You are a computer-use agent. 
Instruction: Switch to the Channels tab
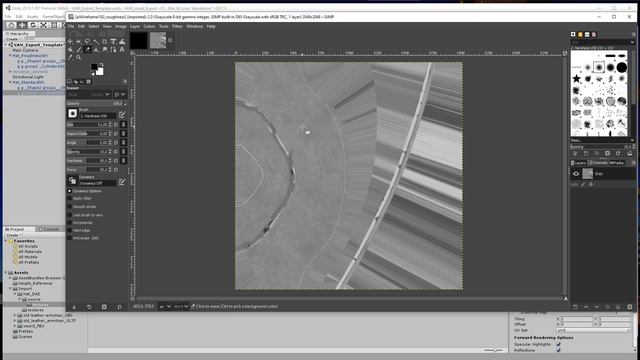598,162
